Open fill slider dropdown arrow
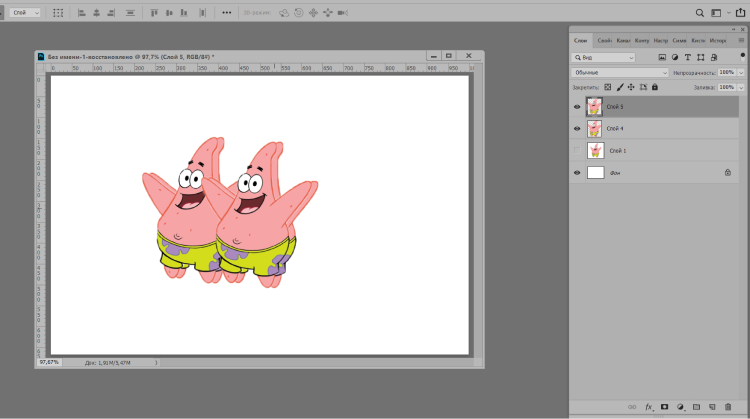The width and height of the screenshot is (750, 419). point(741,88)
